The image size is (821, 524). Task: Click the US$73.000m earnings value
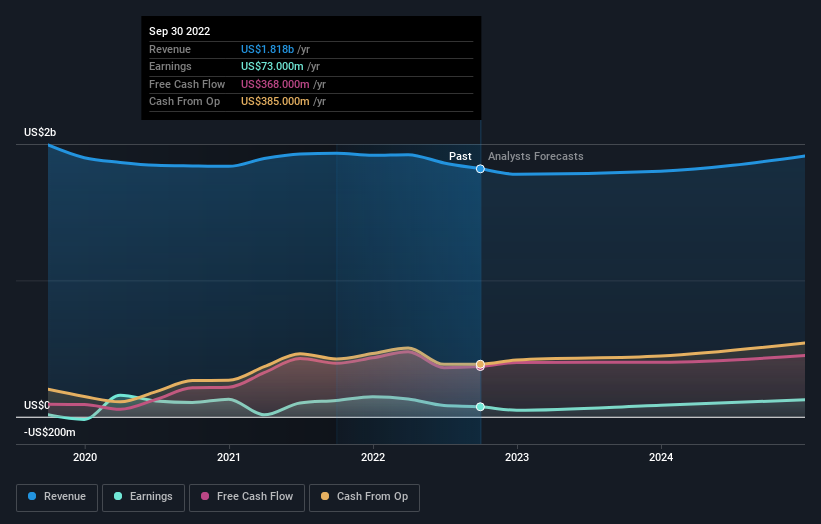(272, 66)
